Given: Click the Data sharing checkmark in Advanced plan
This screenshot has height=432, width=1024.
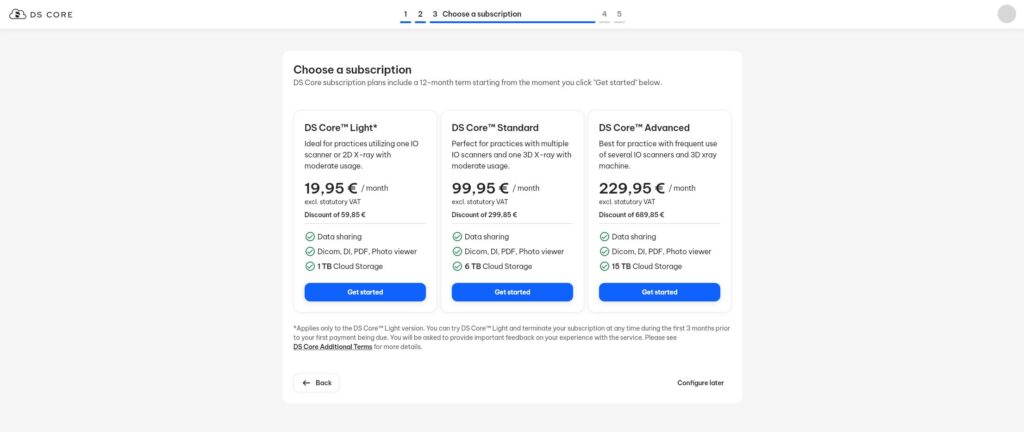Looking at the screenshot, I should coord(604,237).
